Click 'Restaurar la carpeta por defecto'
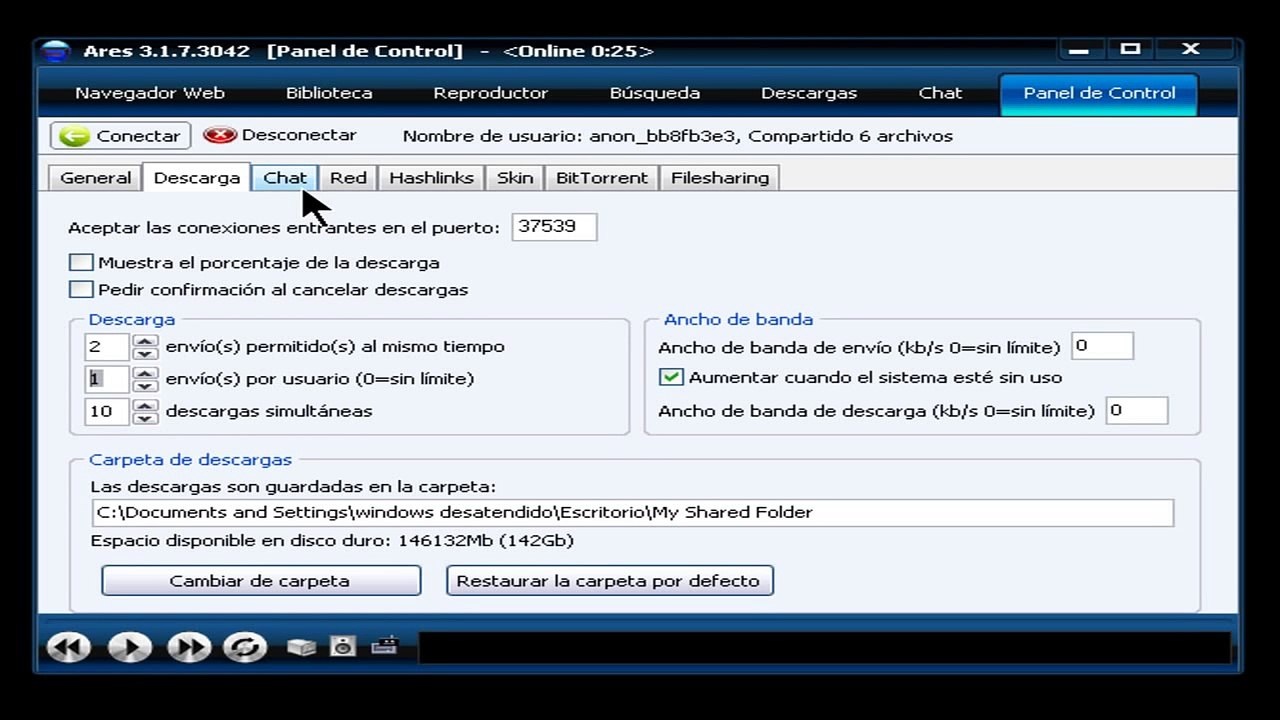The width and height of the screenshot is (1280, 720). (610, 581)
